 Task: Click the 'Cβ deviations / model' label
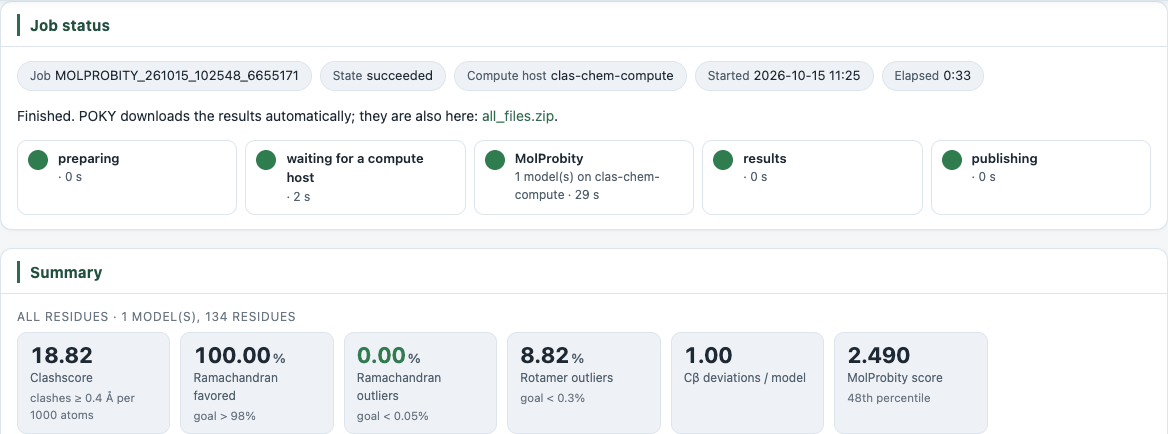tap(745, 377)
